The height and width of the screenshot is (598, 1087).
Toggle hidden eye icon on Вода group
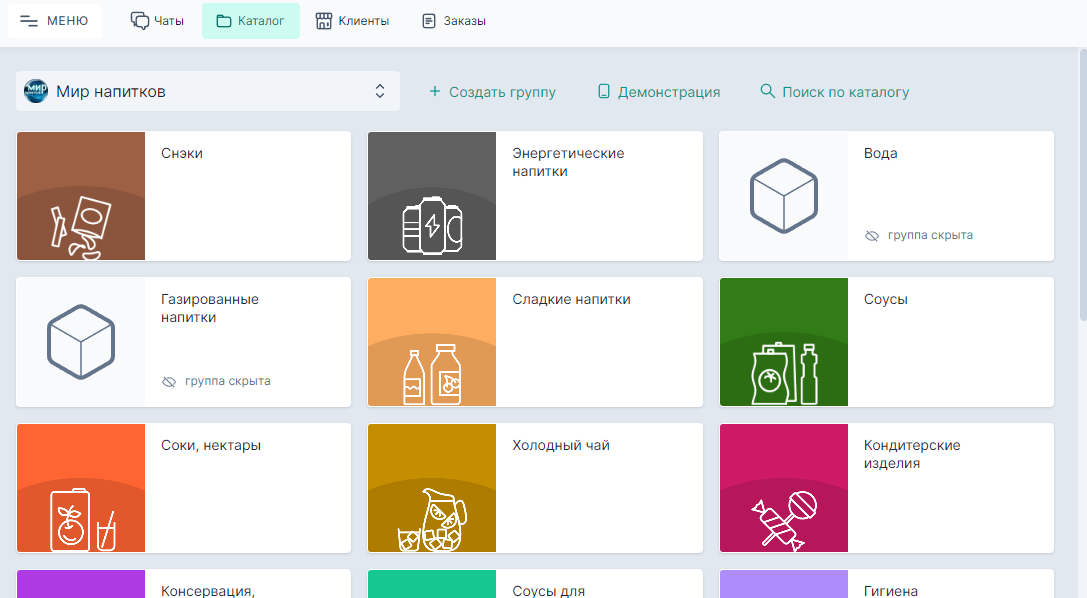(x=872, y=236)
